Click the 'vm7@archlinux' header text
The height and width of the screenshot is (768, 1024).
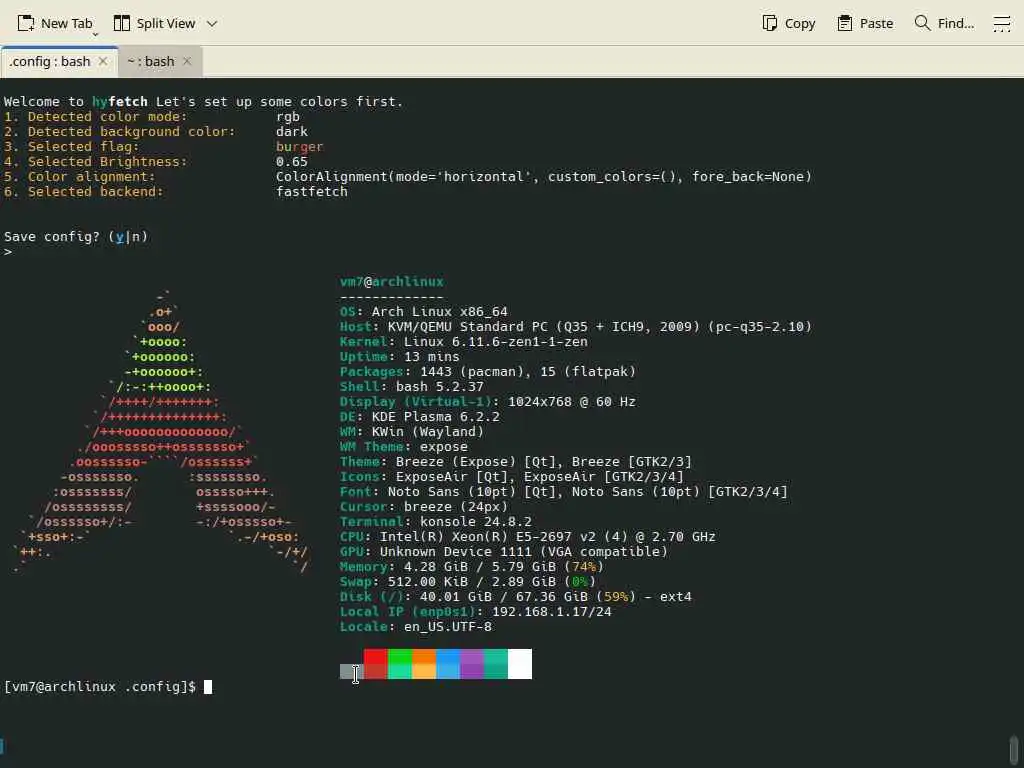(x=391, y=281)
